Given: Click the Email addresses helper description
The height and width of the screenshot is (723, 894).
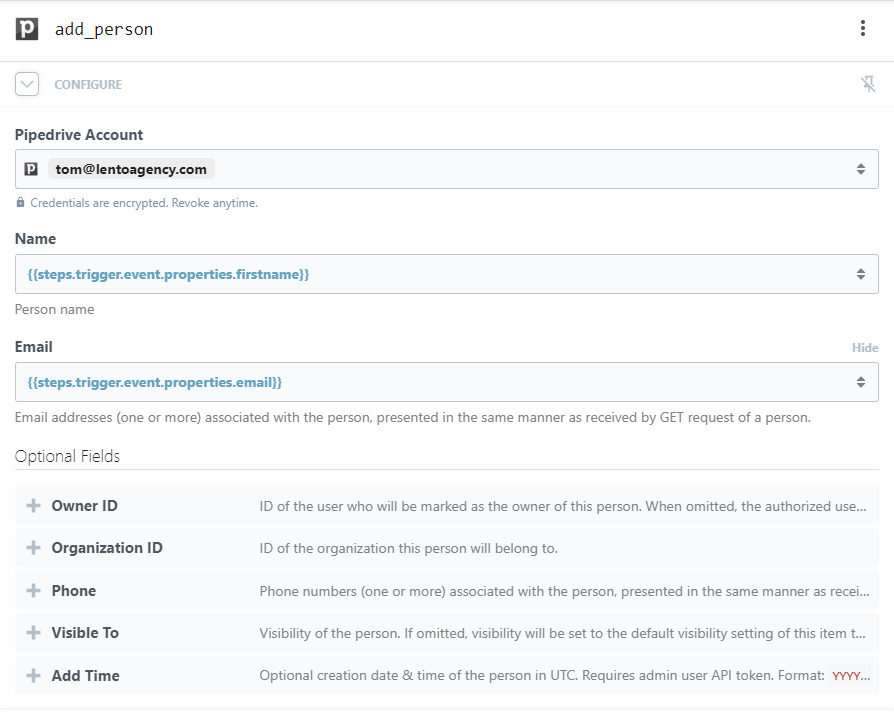Looking at the screenshot, I should pyautogui.click(x=412, y=417).
